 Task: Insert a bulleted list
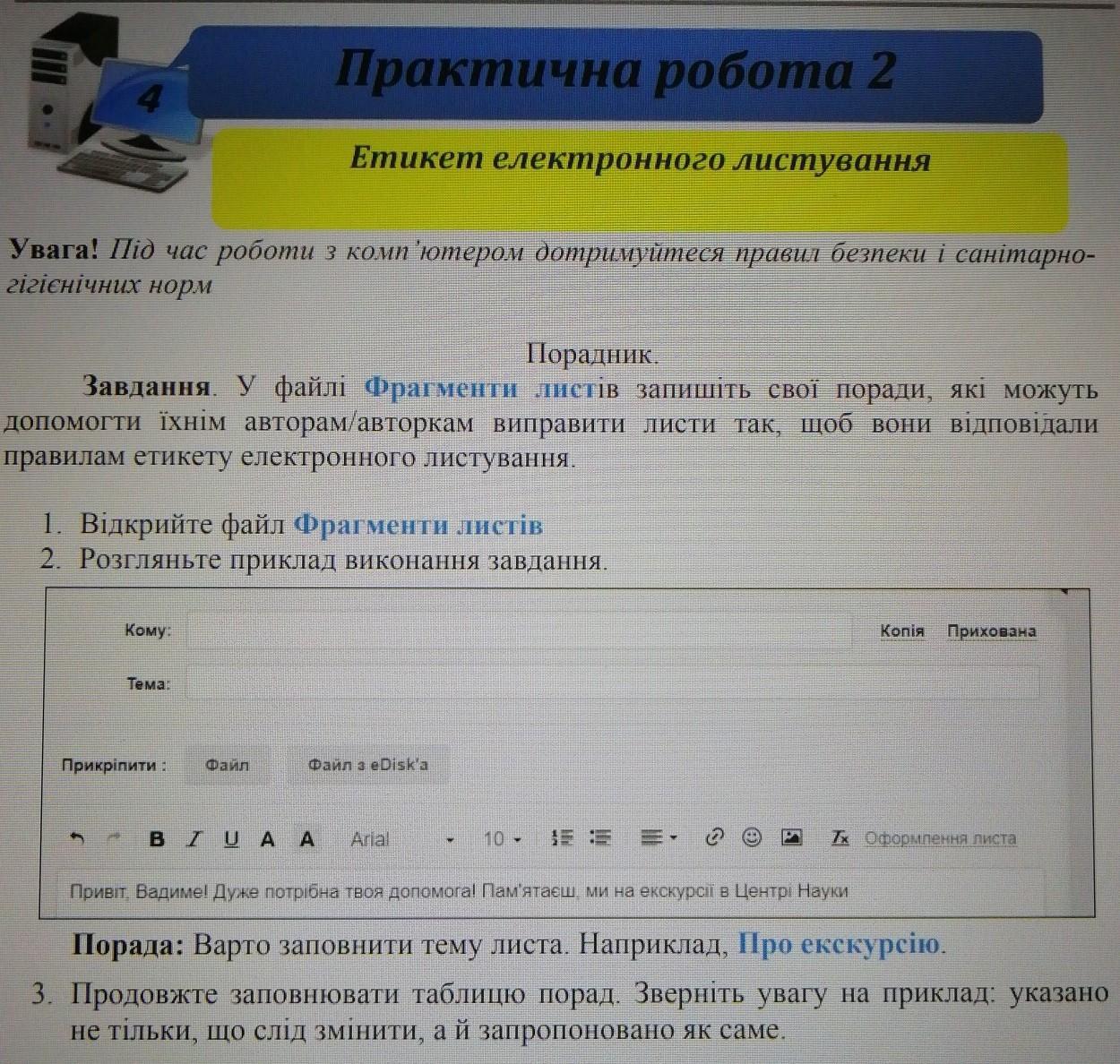tap(600, 838)
